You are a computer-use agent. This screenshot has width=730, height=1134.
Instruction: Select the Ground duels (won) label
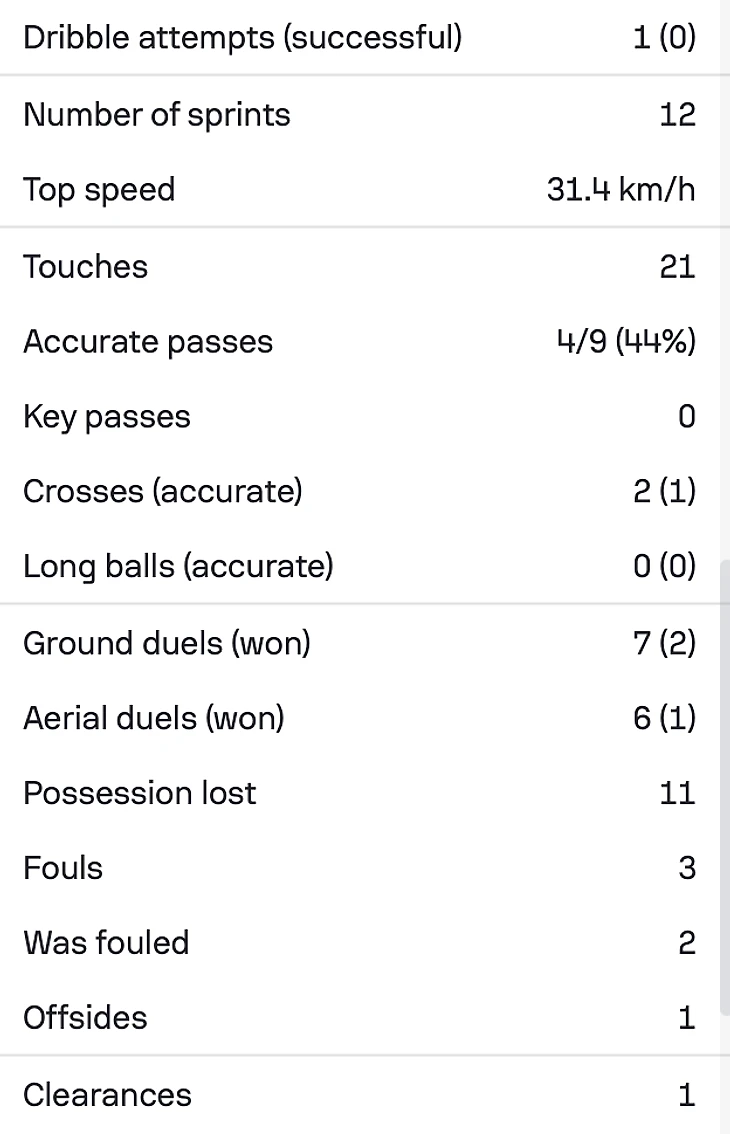pos(167,643)
